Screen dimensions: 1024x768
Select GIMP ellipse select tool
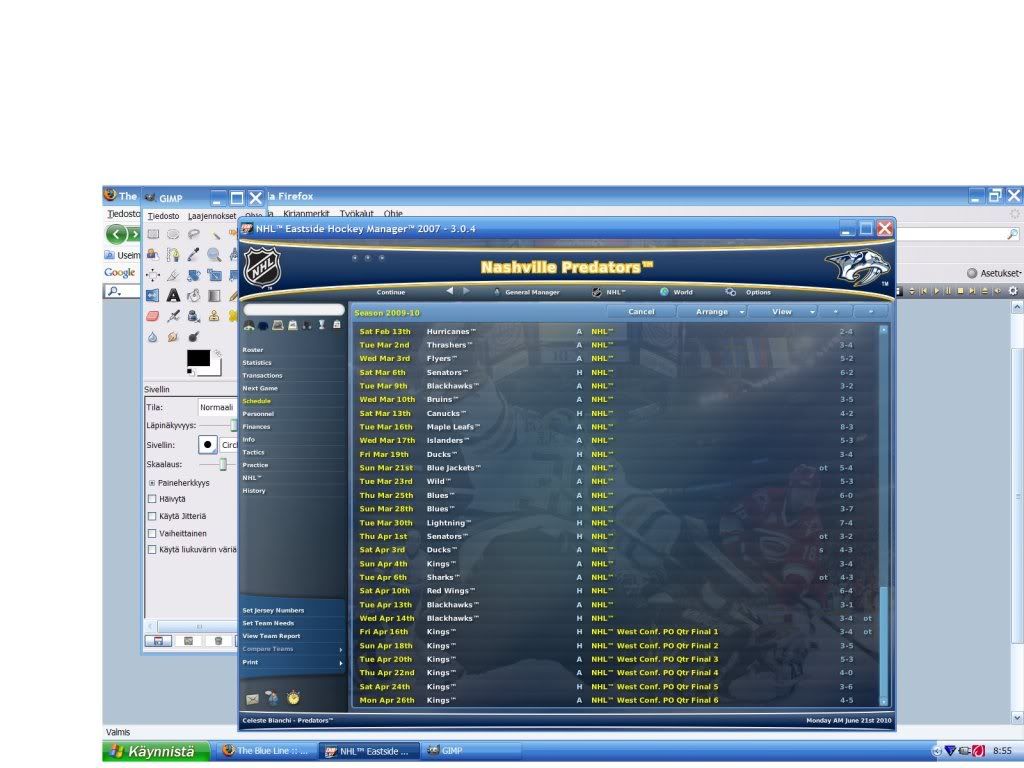173,234
